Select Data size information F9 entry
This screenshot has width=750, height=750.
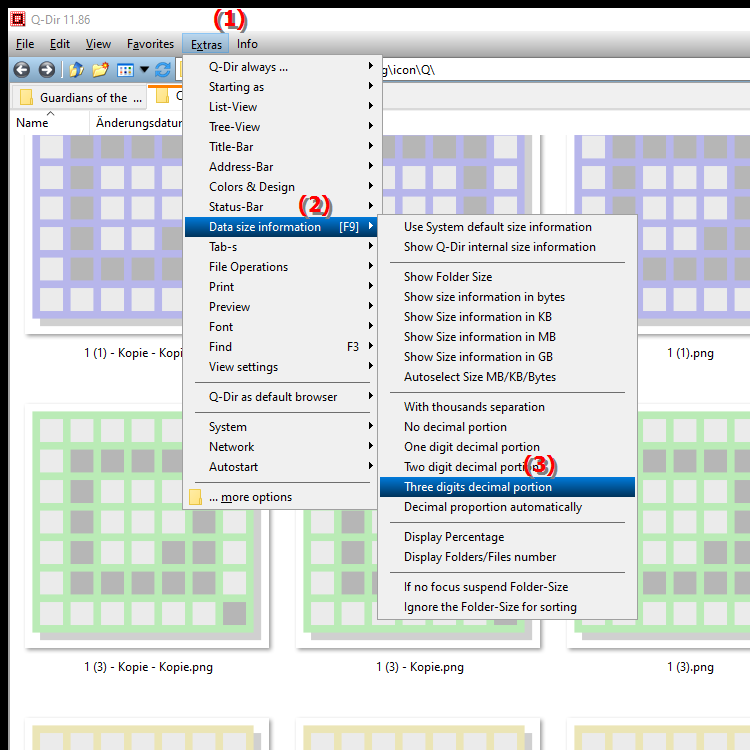pyautogui.click(x=281, y=227)
